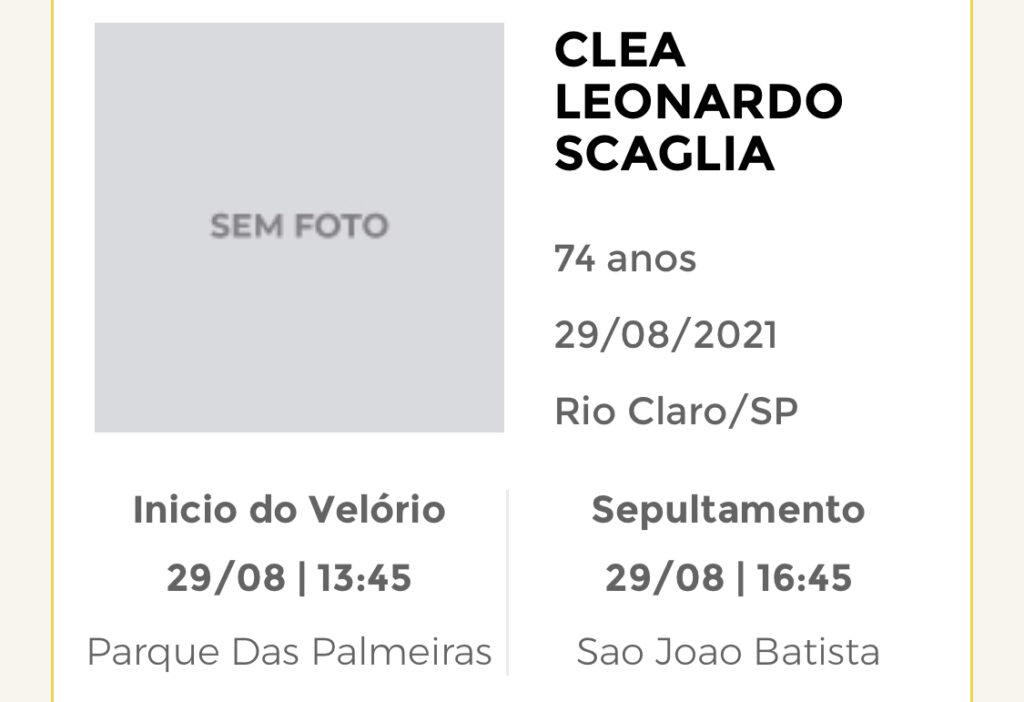Viewport: 1024px width, 702px height.
Task: Click the burial time 29/08 | 16:45
Action: coord(728,578)
